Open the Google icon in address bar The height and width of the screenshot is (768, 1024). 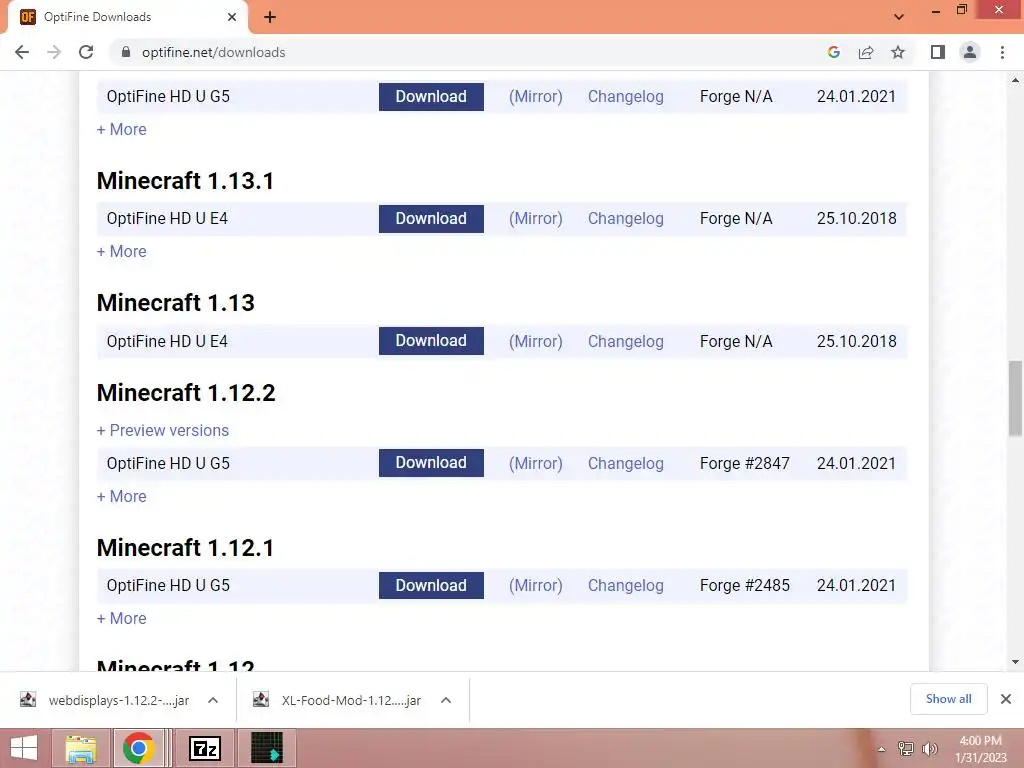tap(833, 52)
